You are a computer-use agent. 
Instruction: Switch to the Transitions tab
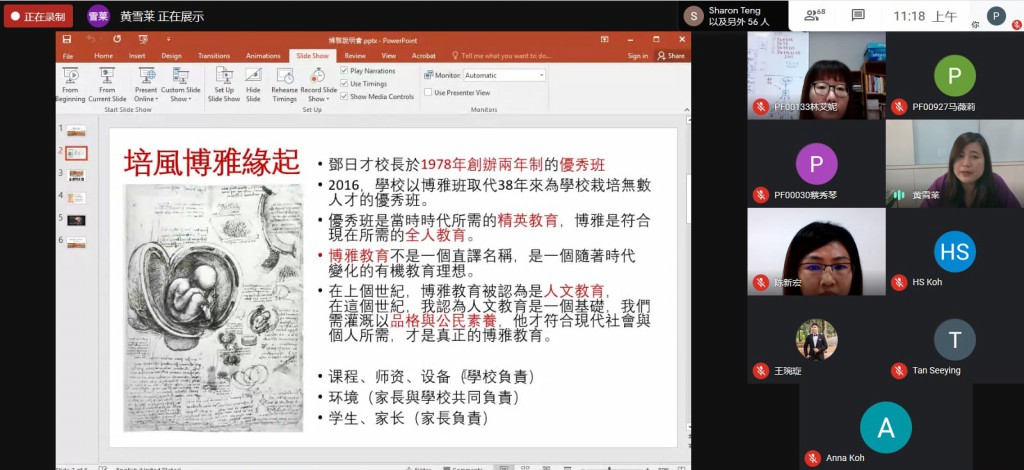[x=214, y=56]
